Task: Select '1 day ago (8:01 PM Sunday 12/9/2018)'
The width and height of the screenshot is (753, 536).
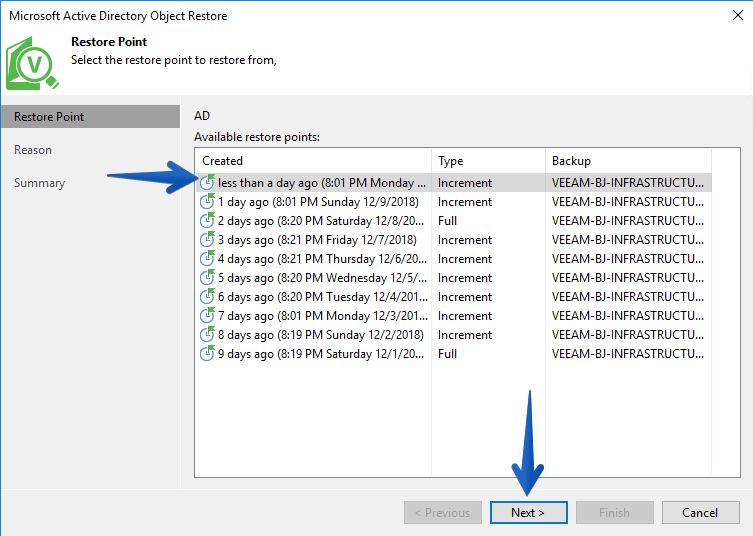Action: click(x=318, y=202)
